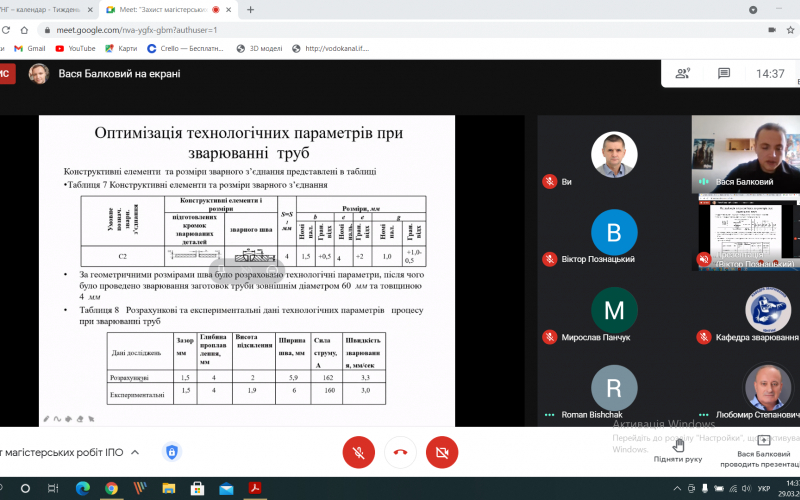The width and height of the screenshot is (800, 500).
Task: Launch Microsoft Edge from the taskbar
Action: pos(83,488)
